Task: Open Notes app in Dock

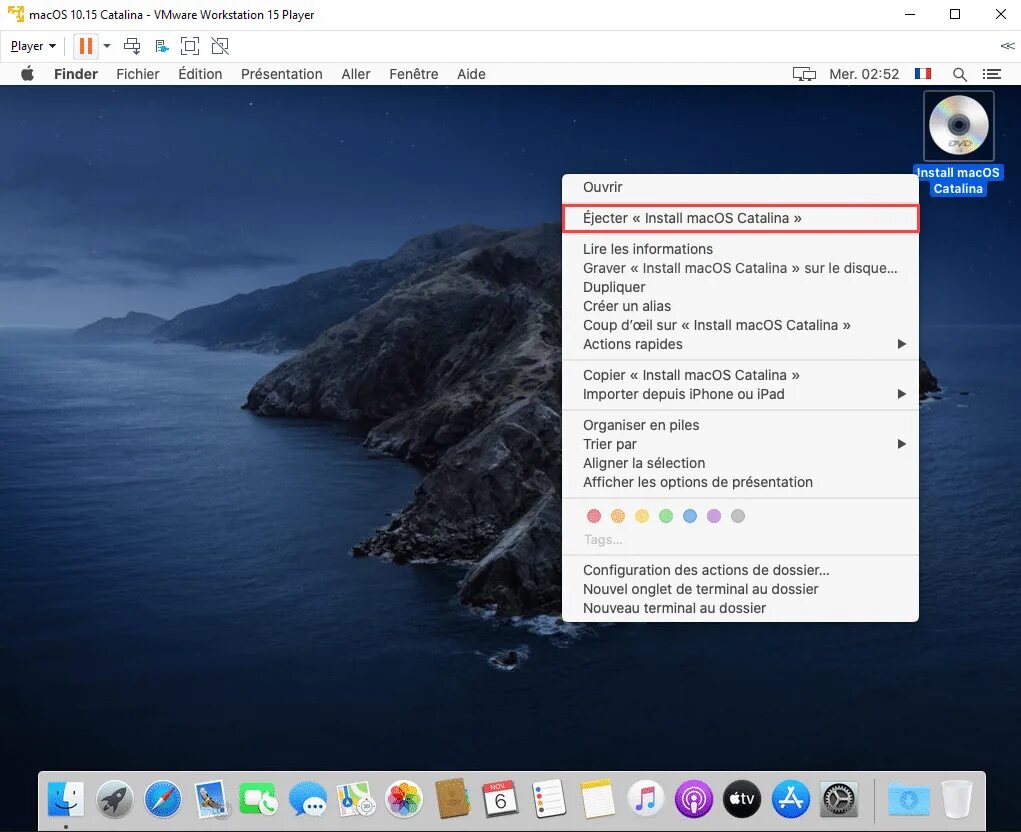Action: pos(597,798)
